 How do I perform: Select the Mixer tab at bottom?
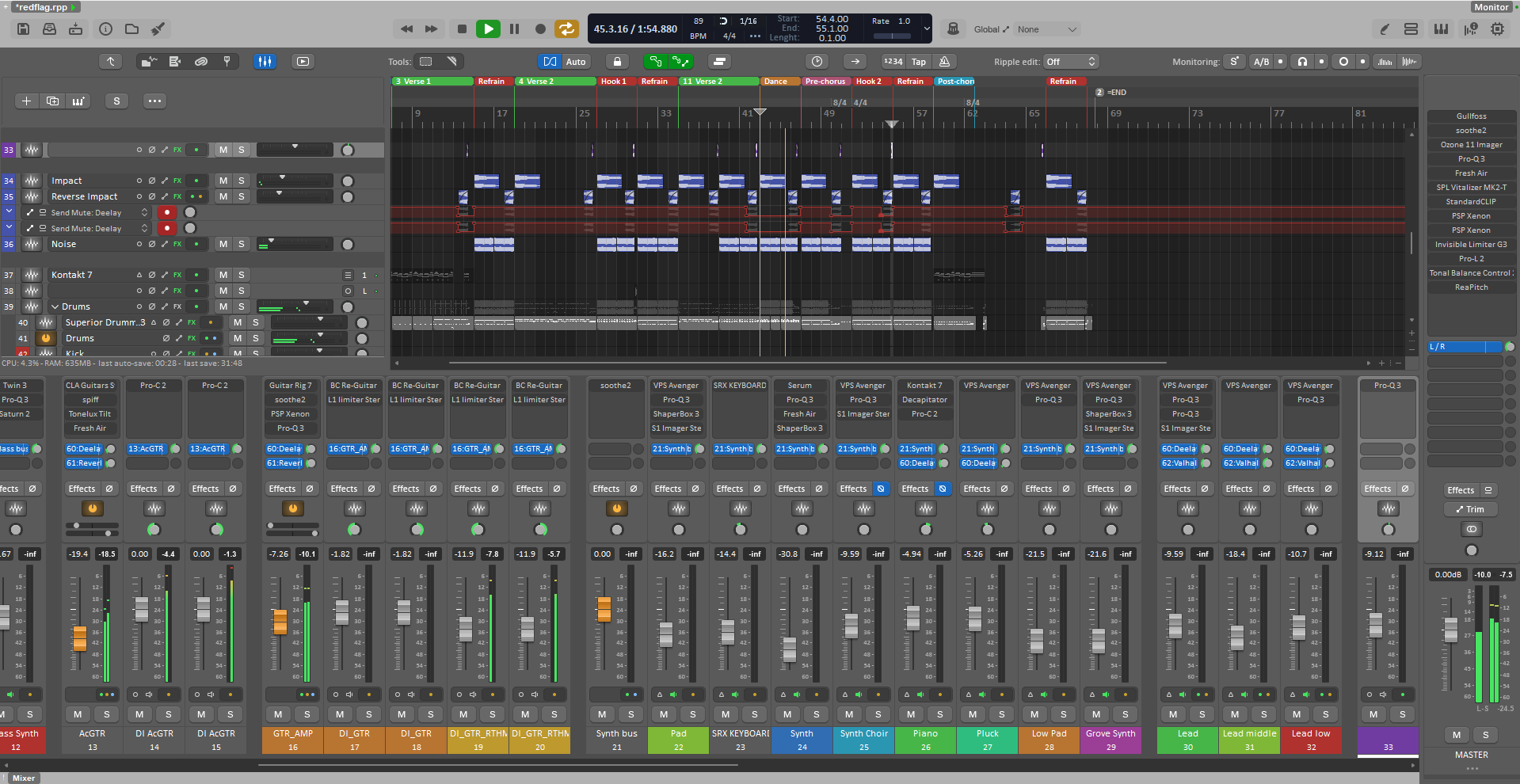coord(24,778)
